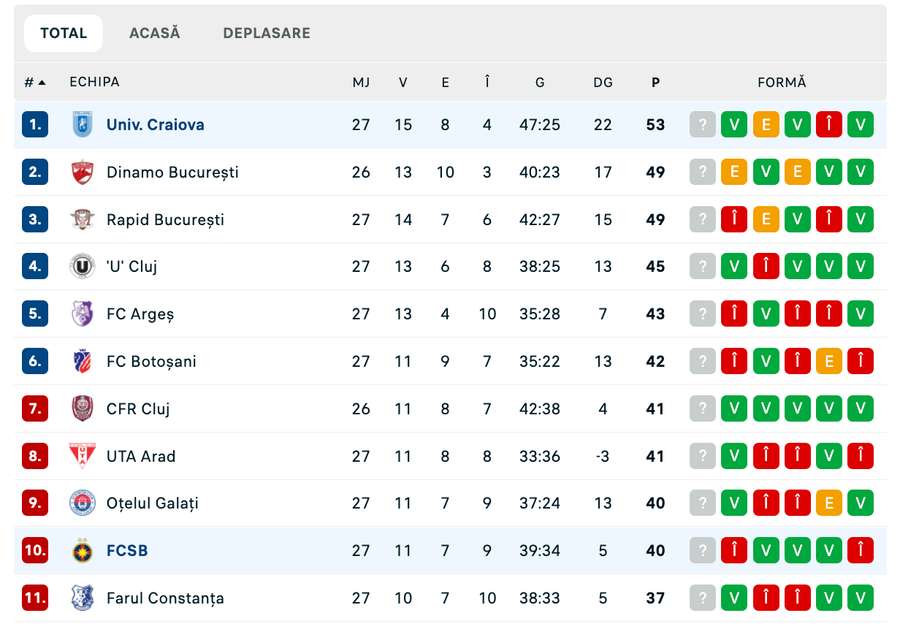The image size is (900, 627).
Task: Click the Dinamo București club crest
Action: tap(82, 172)
